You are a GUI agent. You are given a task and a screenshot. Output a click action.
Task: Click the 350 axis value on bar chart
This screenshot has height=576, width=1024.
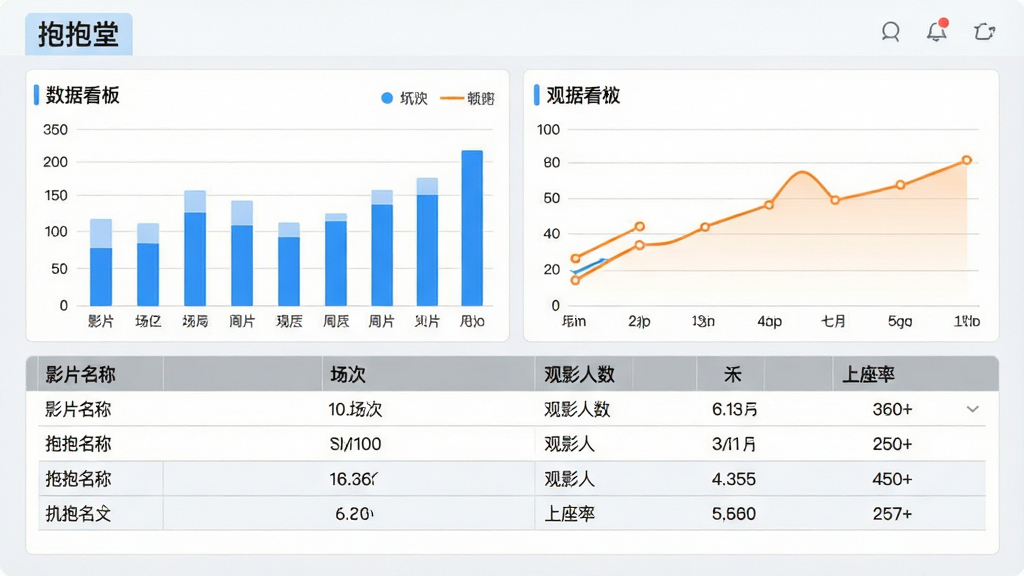[x=56, y=130]
